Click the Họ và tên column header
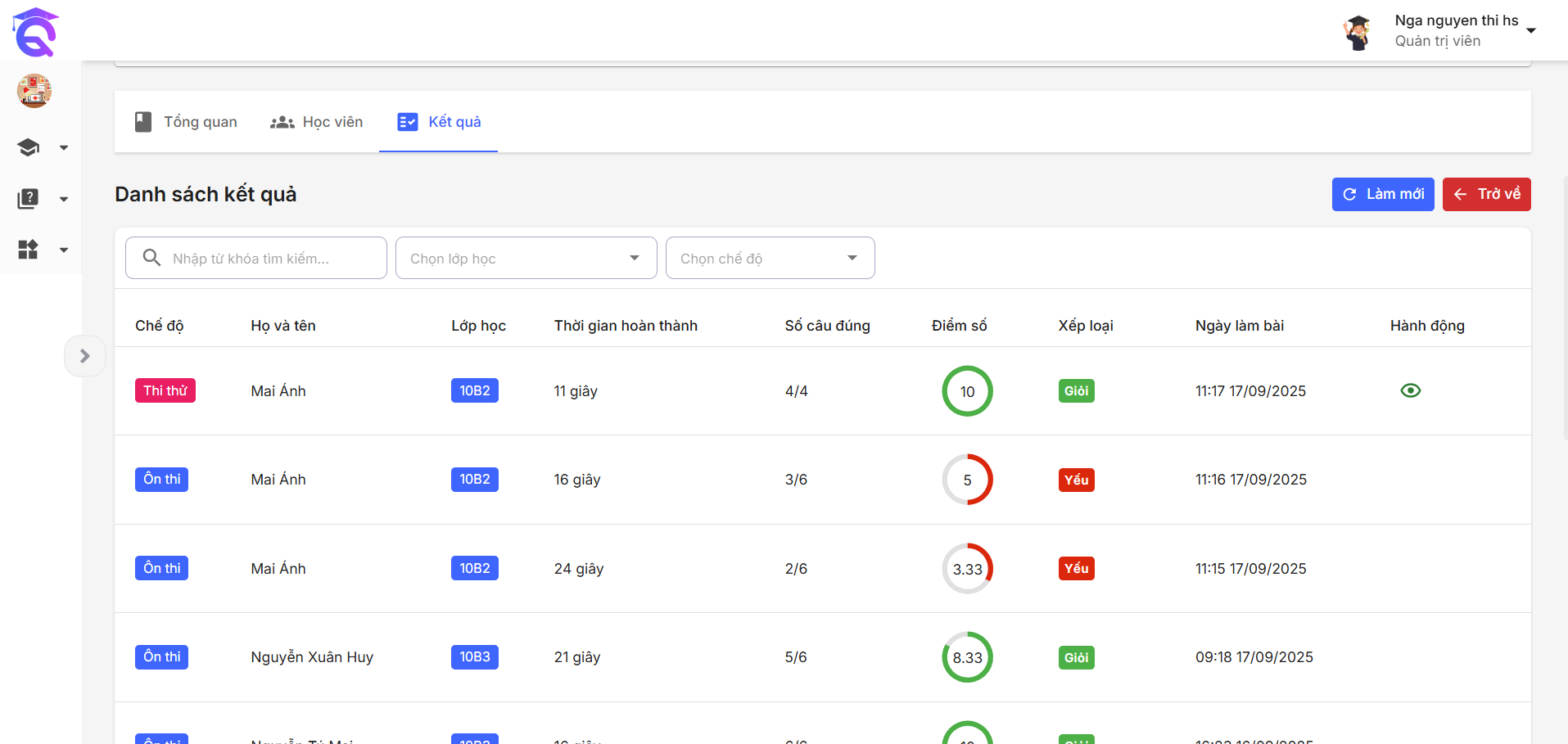Image resolution: width=1568 pixels, height=744 pixels. (283, 326)
